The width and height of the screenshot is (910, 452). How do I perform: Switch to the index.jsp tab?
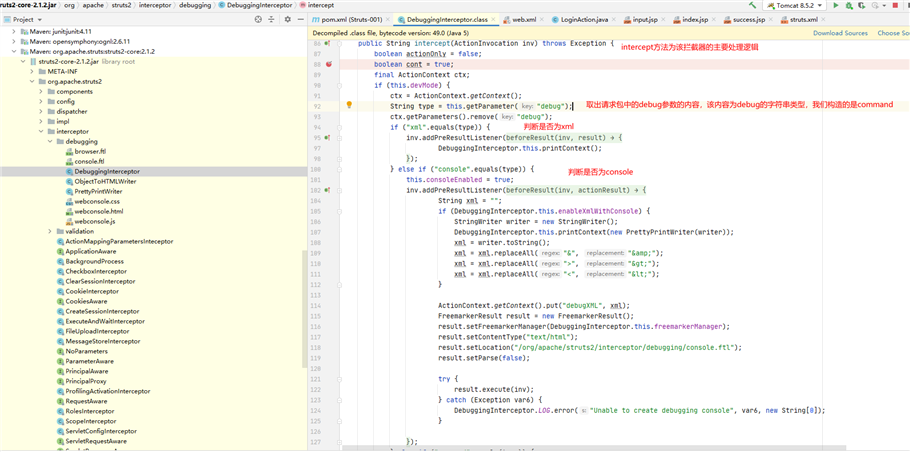tap(694, 20)
